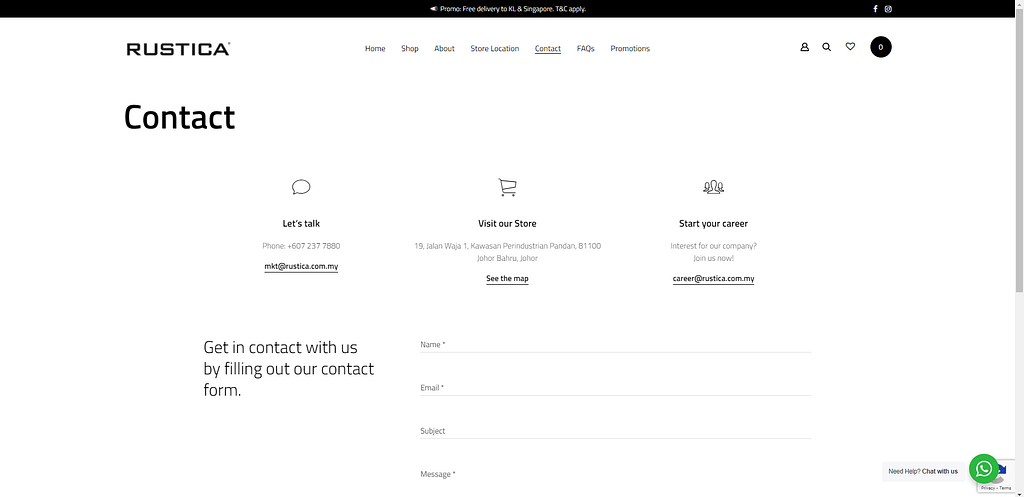Go to the Home menu item
Viewport: 1024px width, 497px height.
(x=375, y=49)
